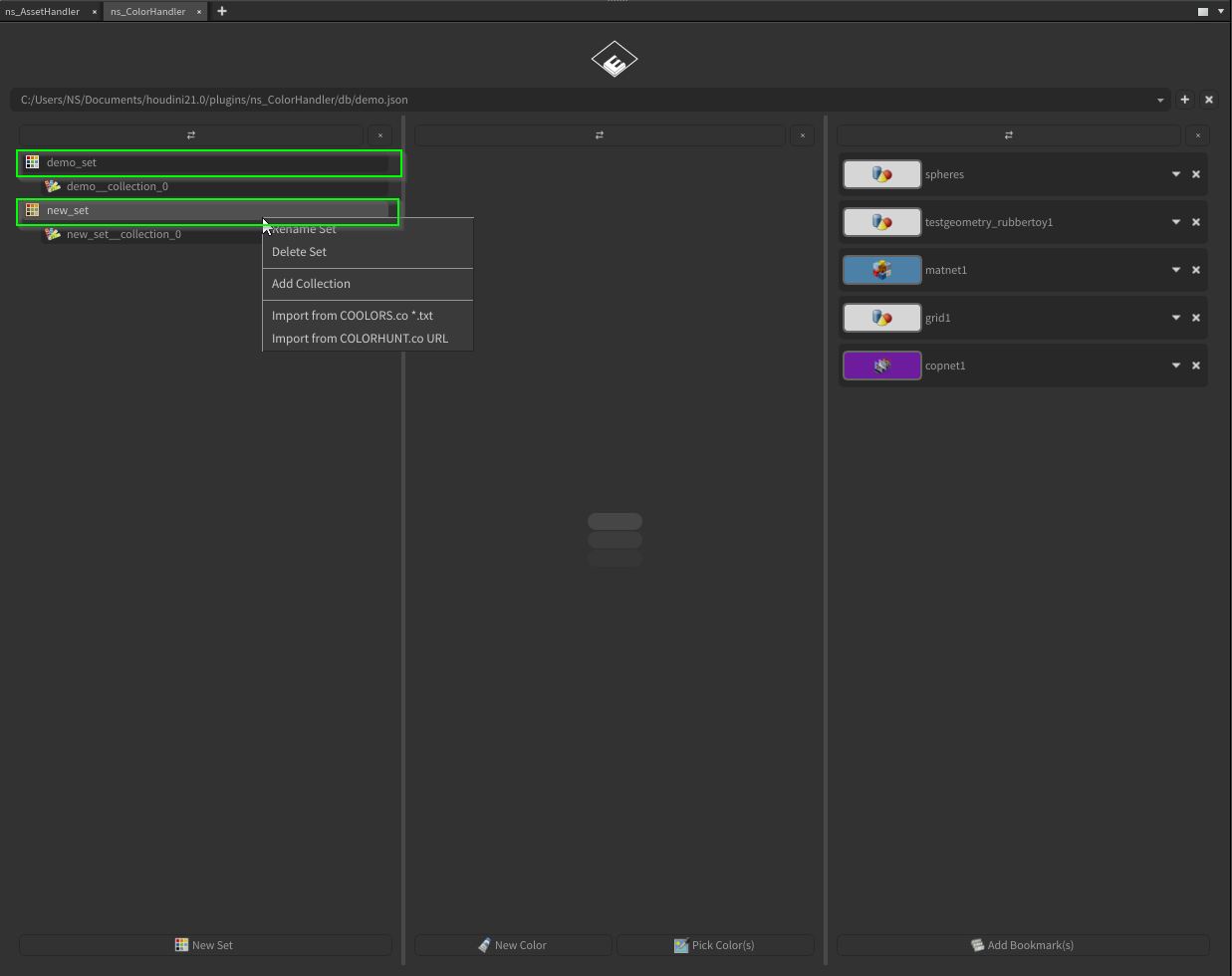
Task: Switch to the ns_AssetHandler tab
Action: pos(43,11)
